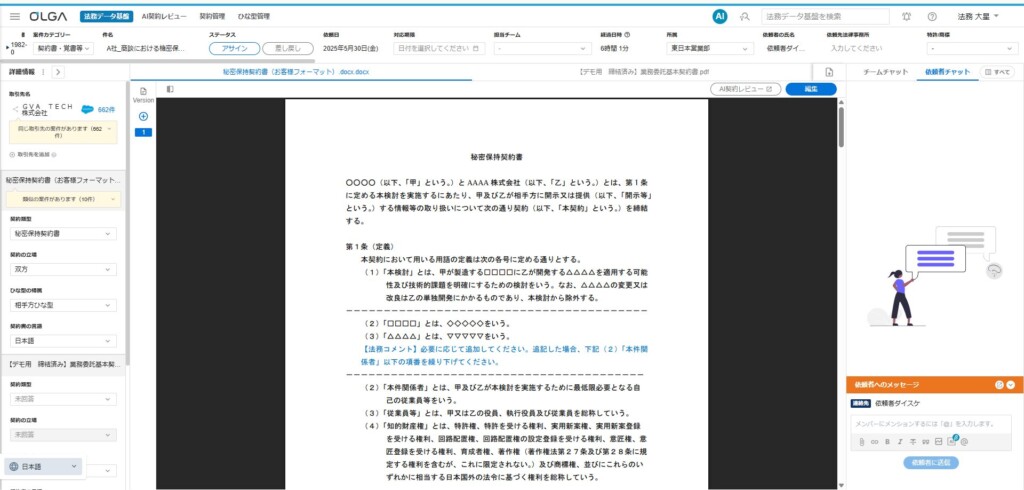
Task: Open the 契約類型 秘密保持契約書 dropdown
Action: (63, 233)
